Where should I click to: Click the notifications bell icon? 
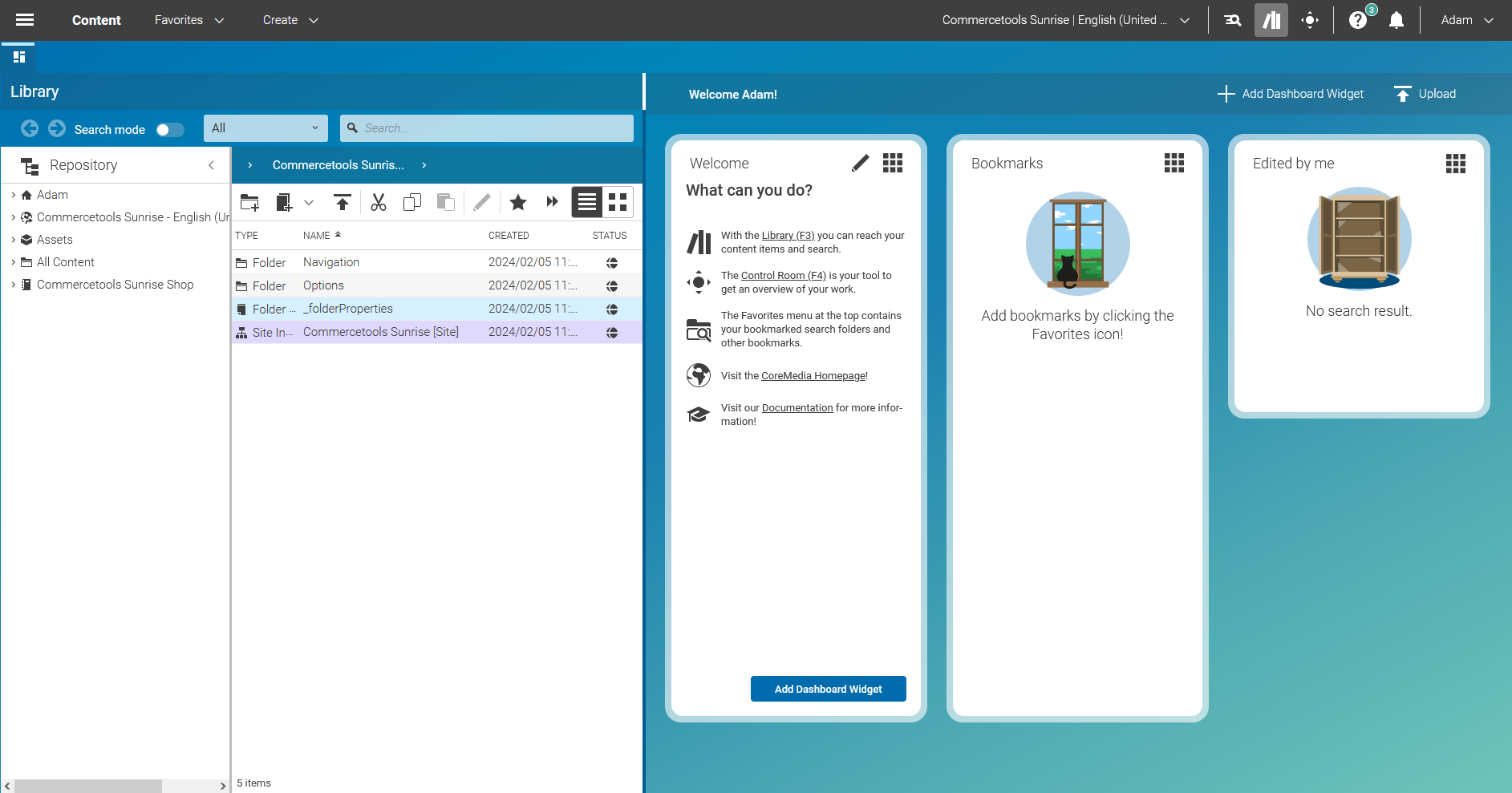[1396, 20]
